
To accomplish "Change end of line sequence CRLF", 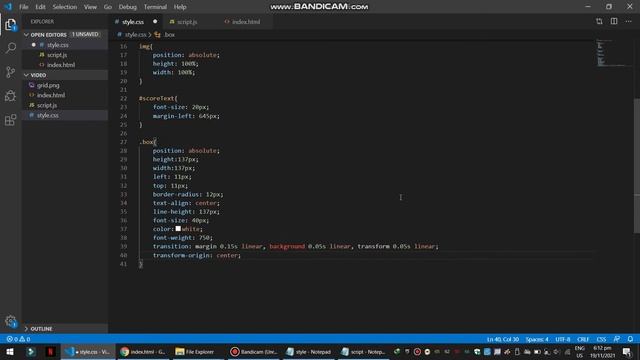I will click(583, 339).
